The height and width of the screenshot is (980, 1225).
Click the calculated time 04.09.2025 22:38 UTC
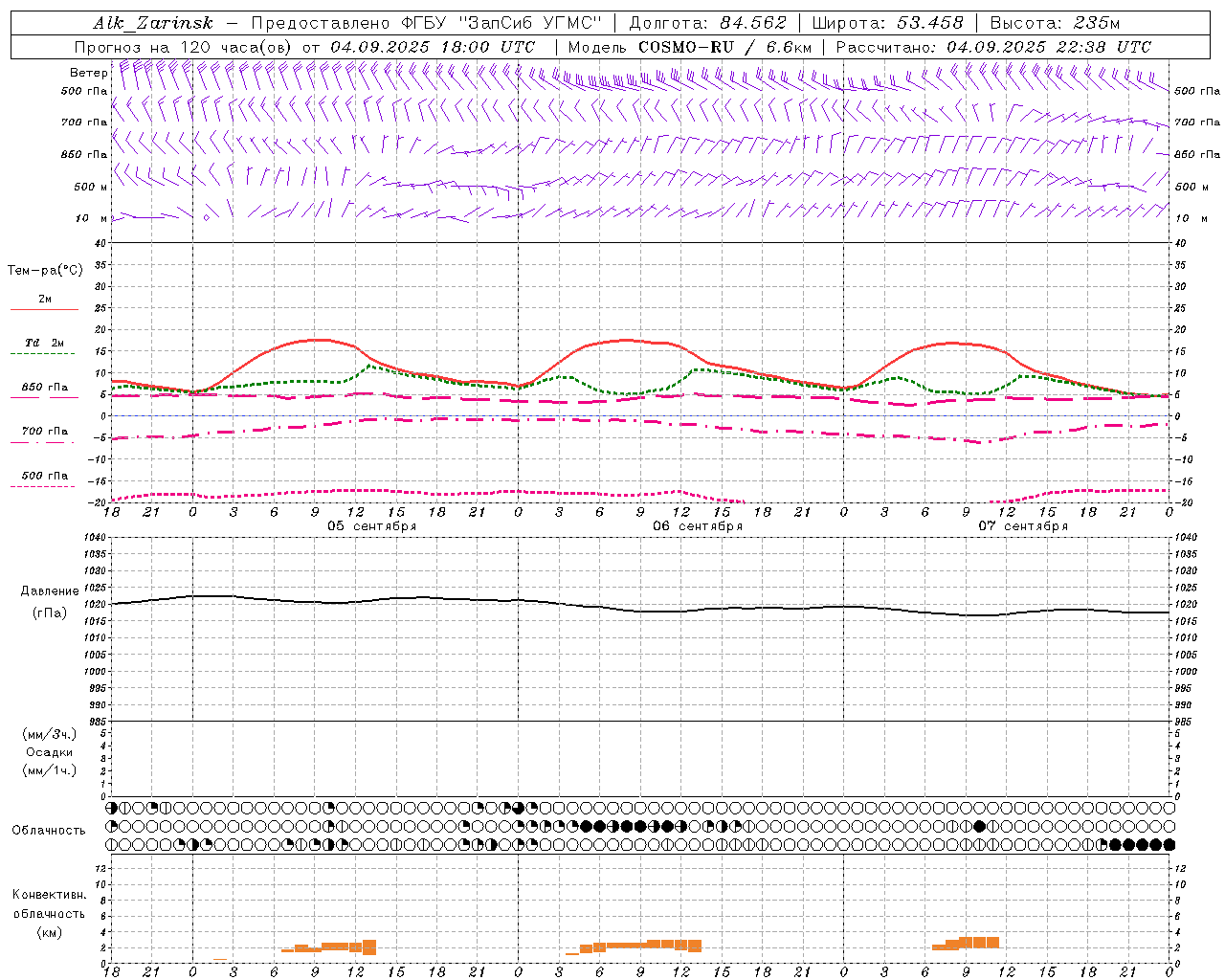tap(1049, 47)
